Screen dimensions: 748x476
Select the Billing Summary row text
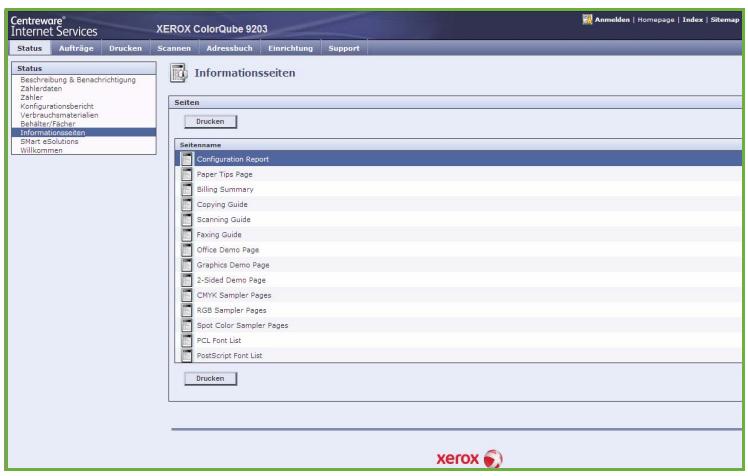point(225,189)
